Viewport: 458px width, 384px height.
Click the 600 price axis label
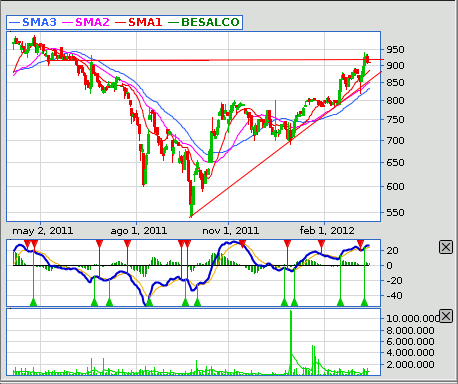(x=395, y=186)
